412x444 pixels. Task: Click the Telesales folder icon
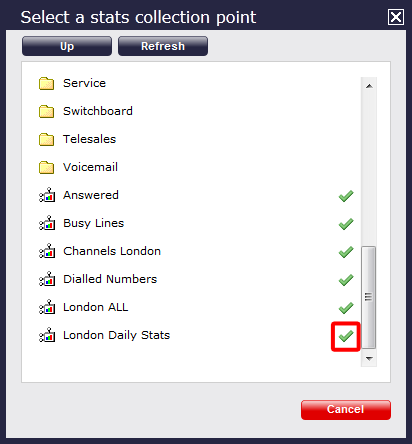point(46,139)
